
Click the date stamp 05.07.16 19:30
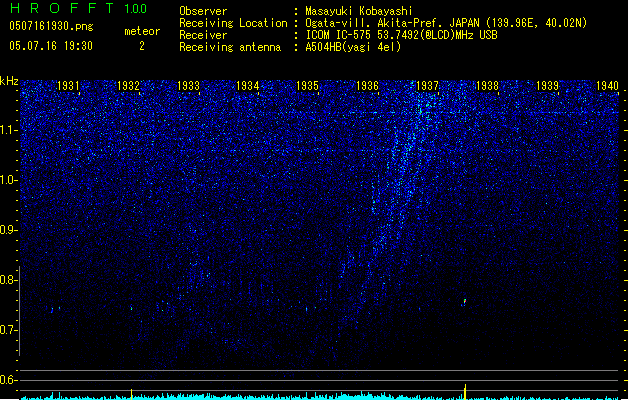coord(51,46)
